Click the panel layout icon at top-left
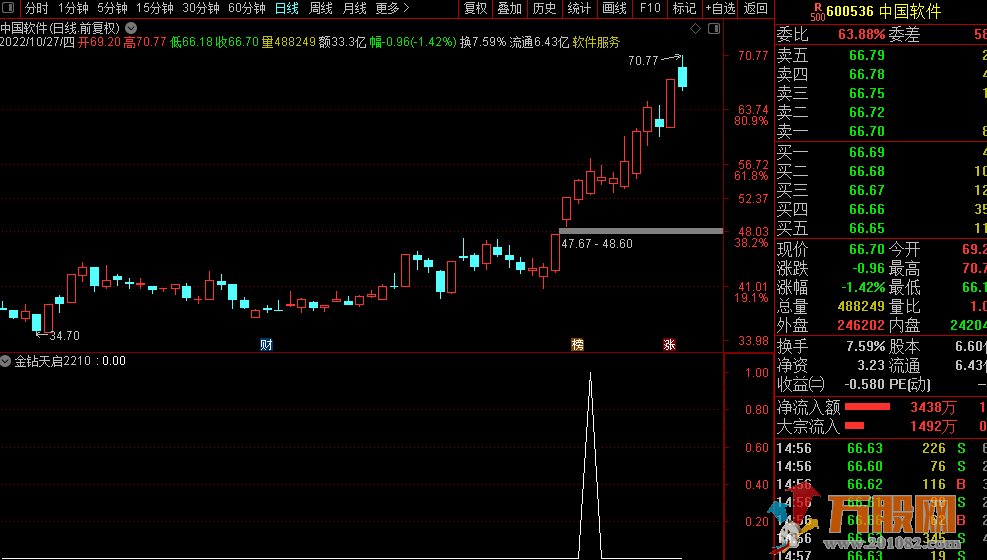This screenshot has height=560, width=987. (x=8, y=8)
